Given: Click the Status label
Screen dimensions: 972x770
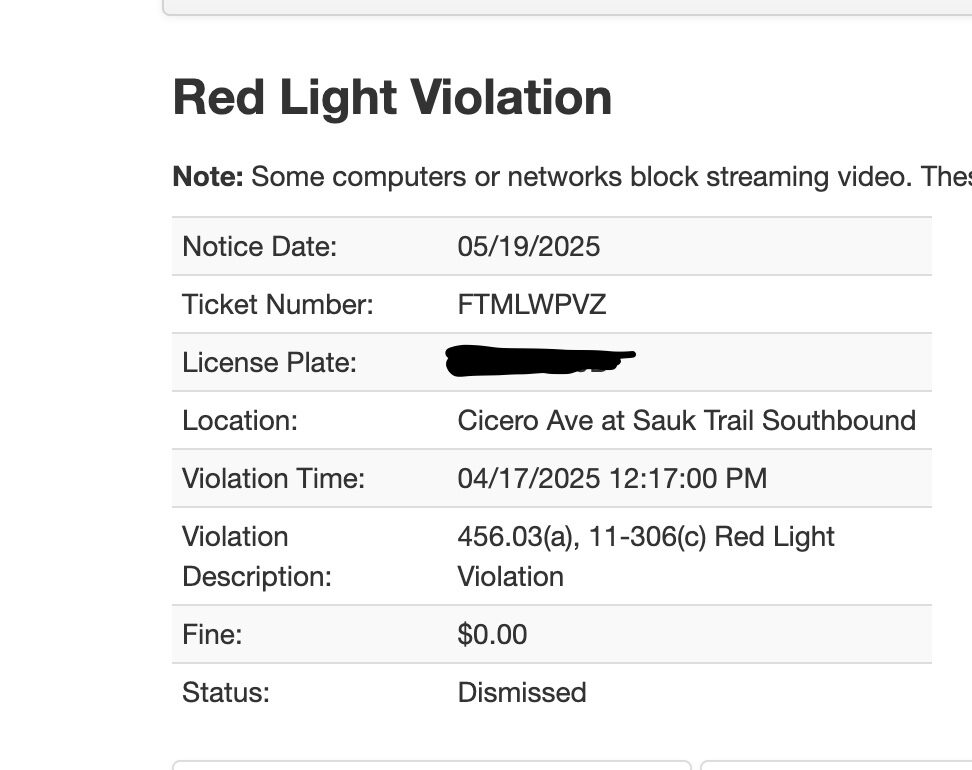Looking at the screenshot, I should pyautogui.click(x=226, y=692).
